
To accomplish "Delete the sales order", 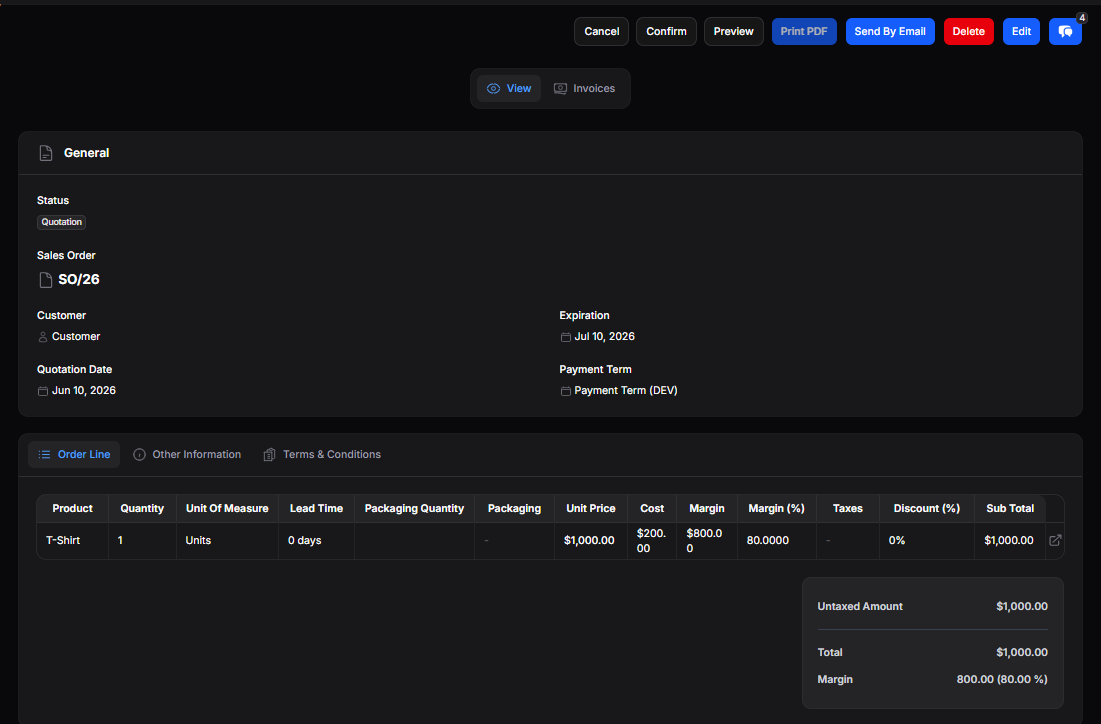I will (x=968, y=32).
